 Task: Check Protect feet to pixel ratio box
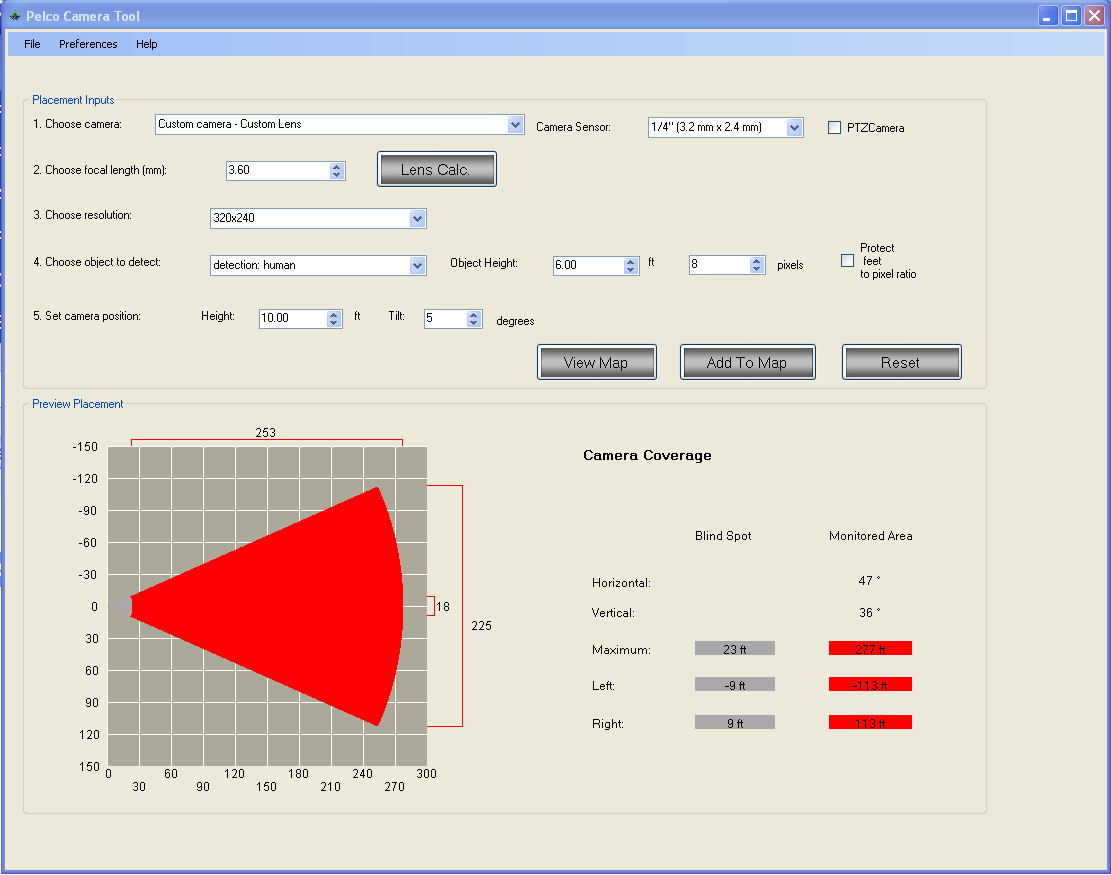point(847,260)
